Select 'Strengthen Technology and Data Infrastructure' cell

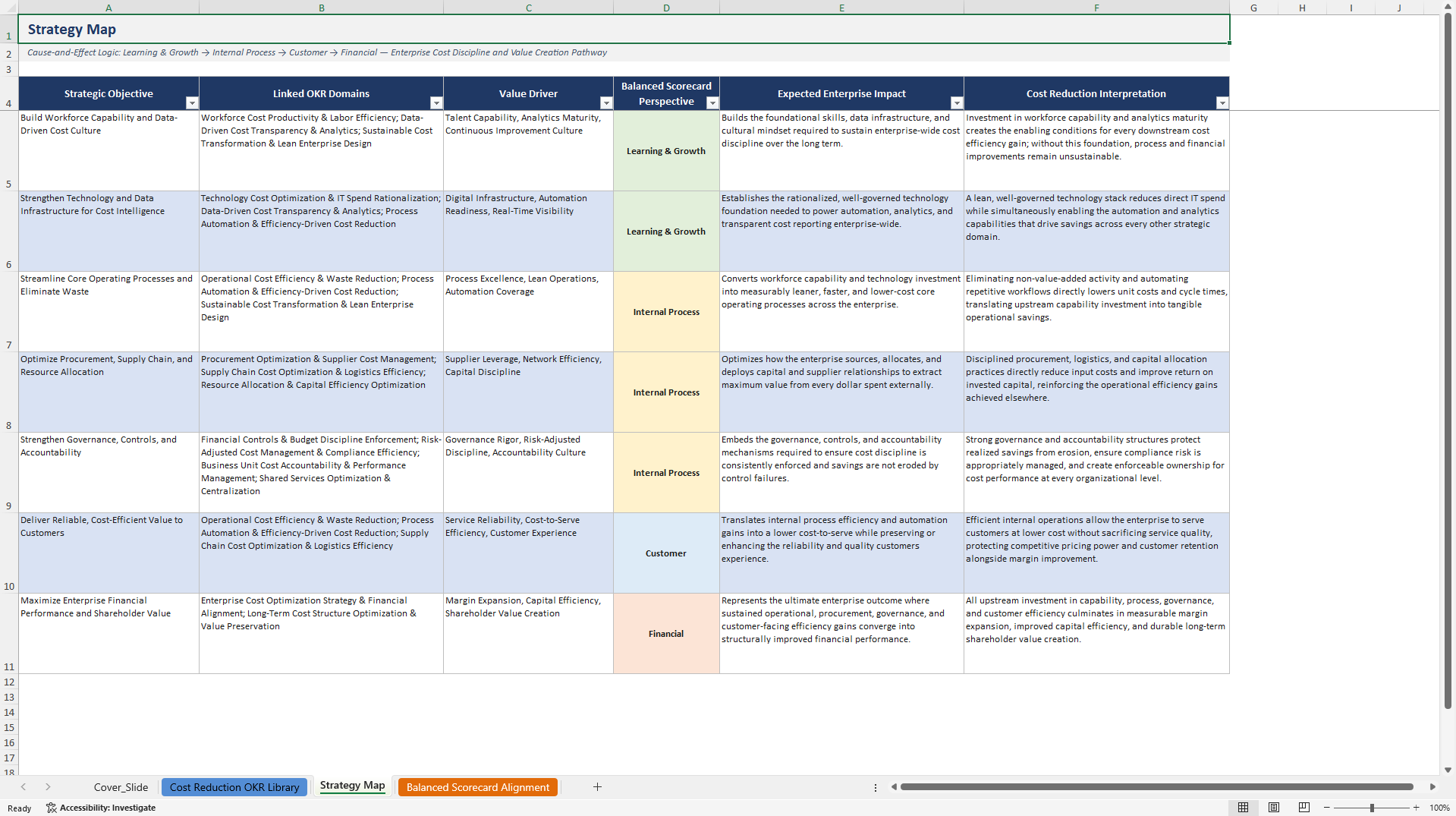[x=108, y=231]
